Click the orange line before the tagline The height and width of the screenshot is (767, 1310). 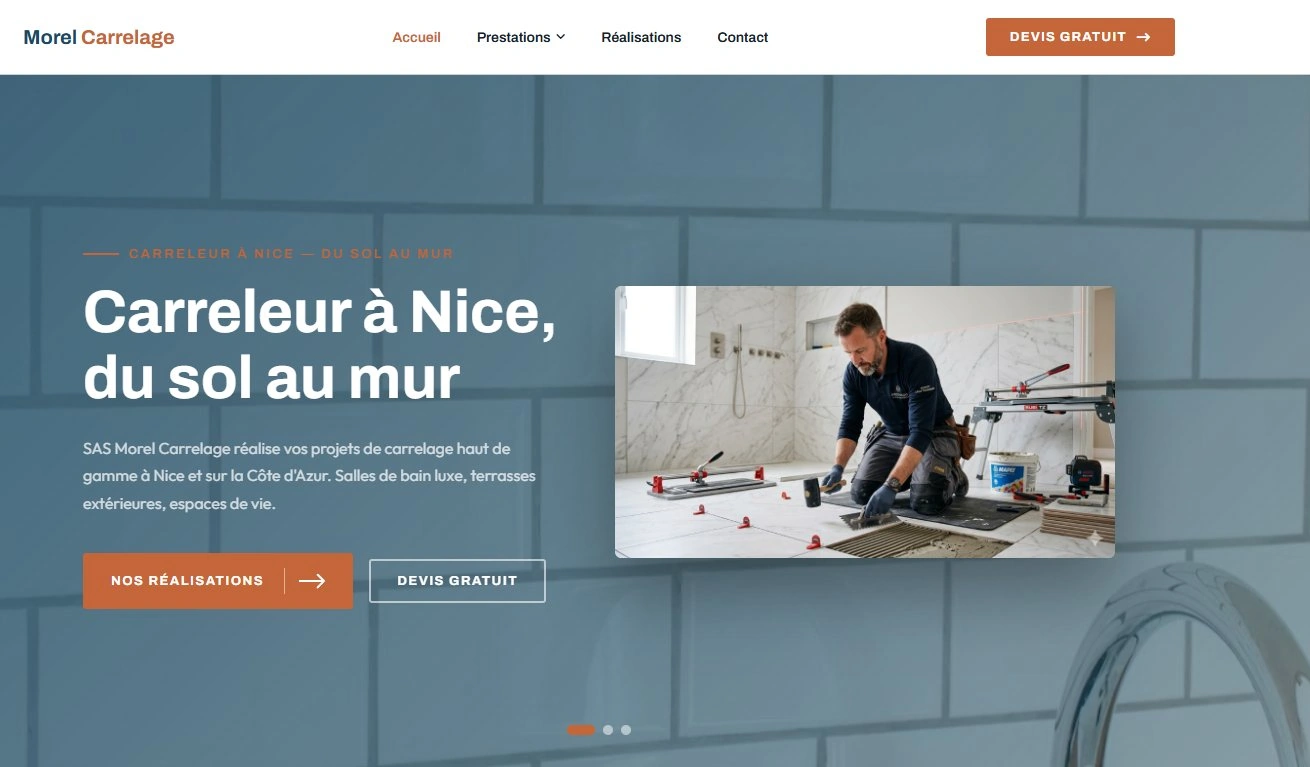click(x=101, y=254)
